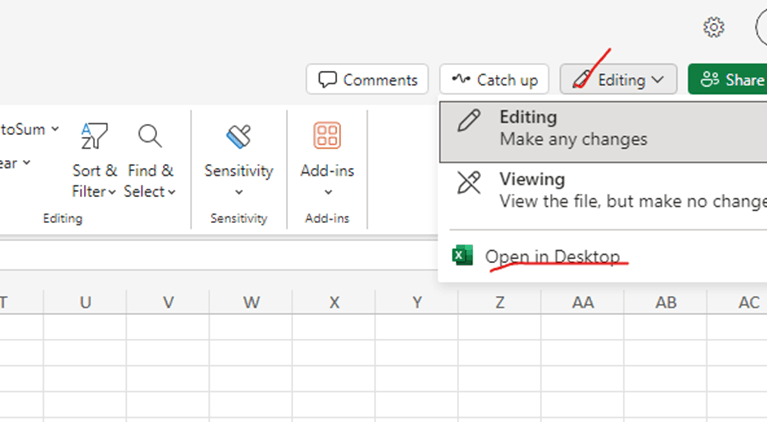Viewport: 767px width, 422px height.
Task: Select Editing mode, Make any changes
Action: point(603,132)
